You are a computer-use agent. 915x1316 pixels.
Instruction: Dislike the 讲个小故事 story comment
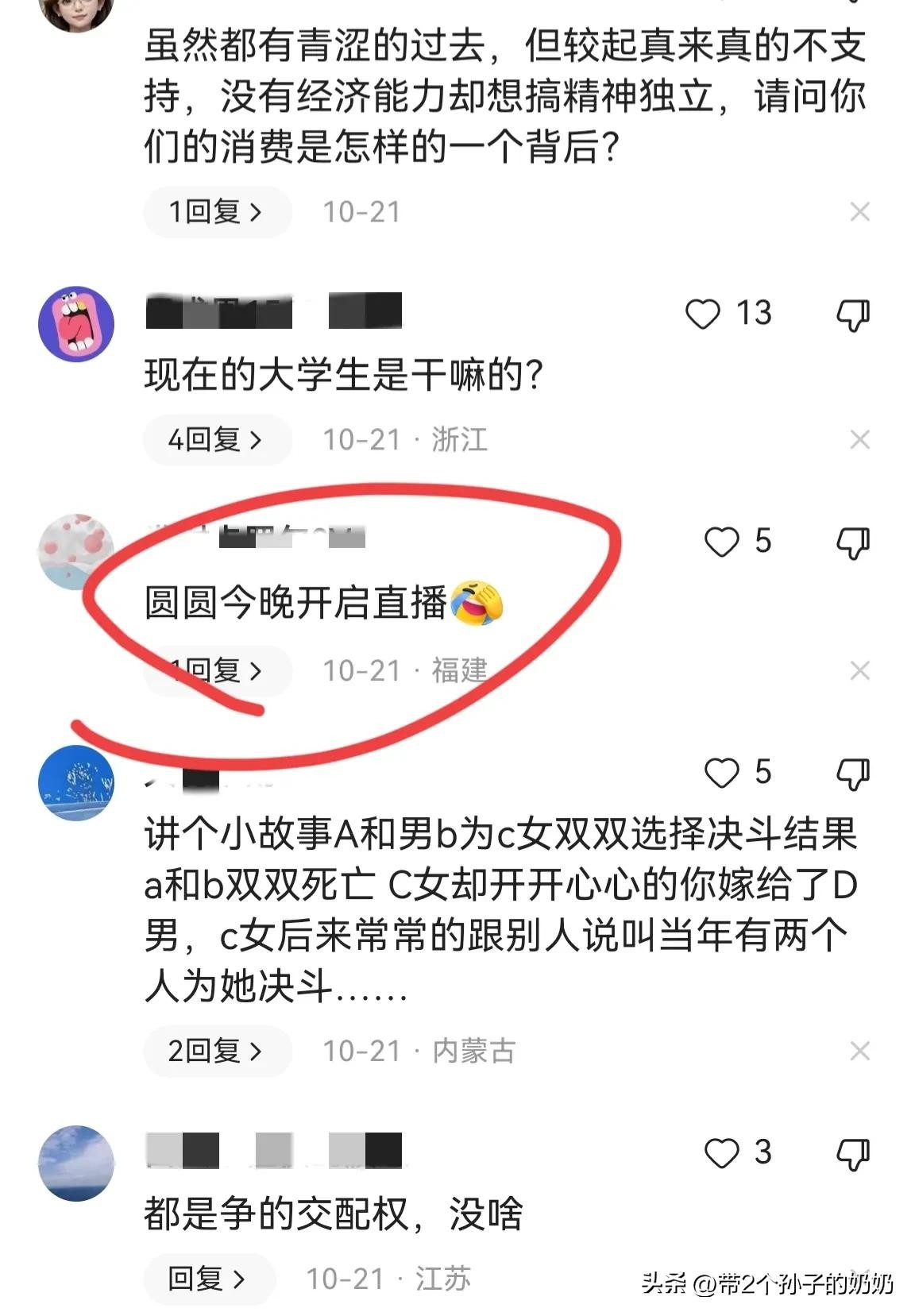pyautogui.click(x=854, y=774)
